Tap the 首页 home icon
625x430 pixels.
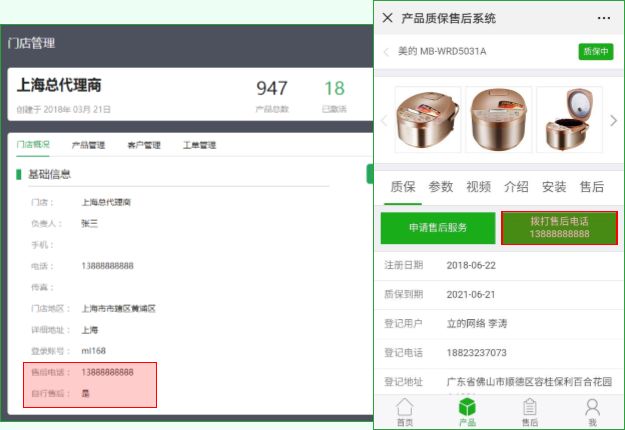pyautogui.click(x=404, y=411)
